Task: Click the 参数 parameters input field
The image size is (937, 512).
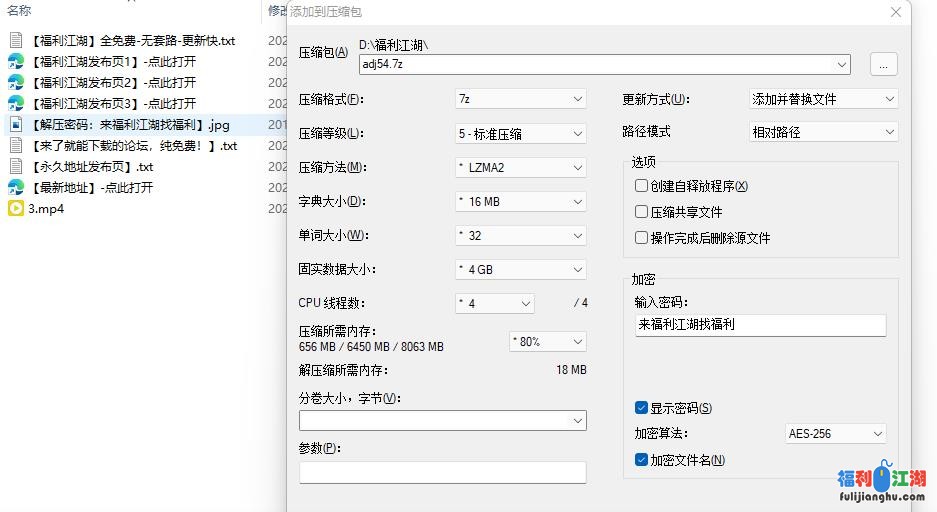Action: click(442, 472)
